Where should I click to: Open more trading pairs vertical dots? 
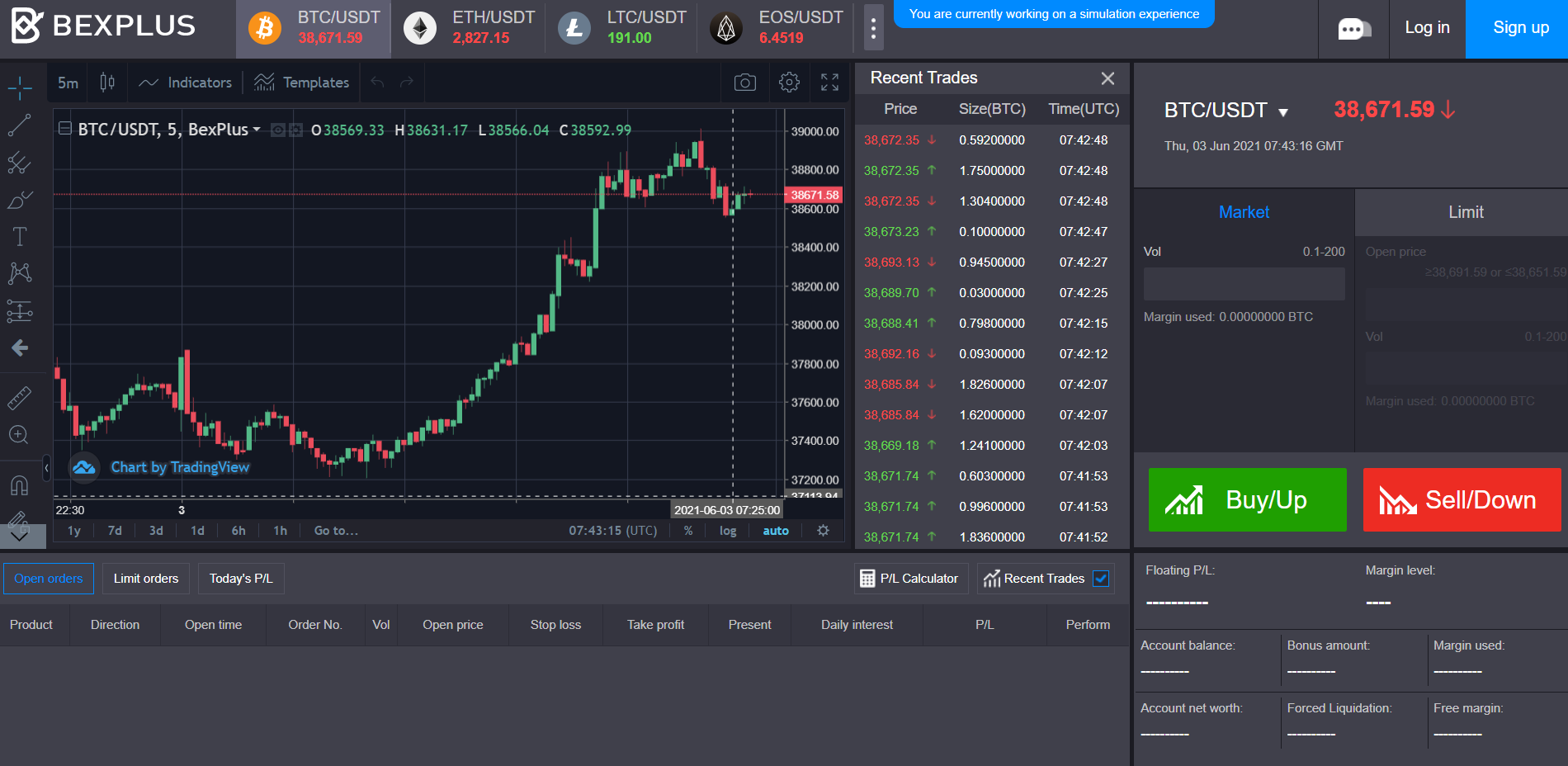(873, 28)
